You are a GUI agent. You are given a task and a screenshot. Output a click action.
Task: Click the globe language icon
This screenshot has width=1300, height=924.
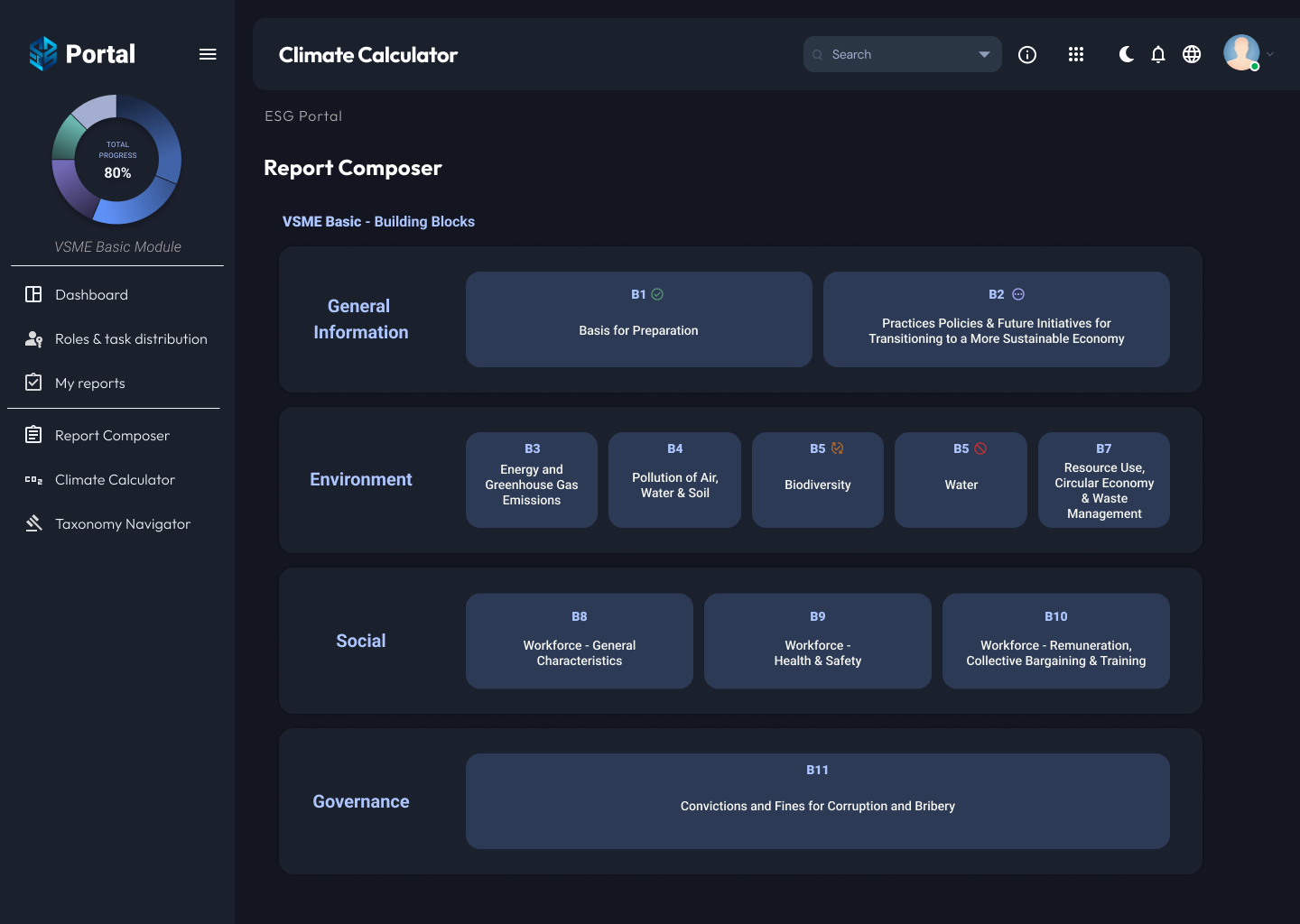click(1192, 55)
